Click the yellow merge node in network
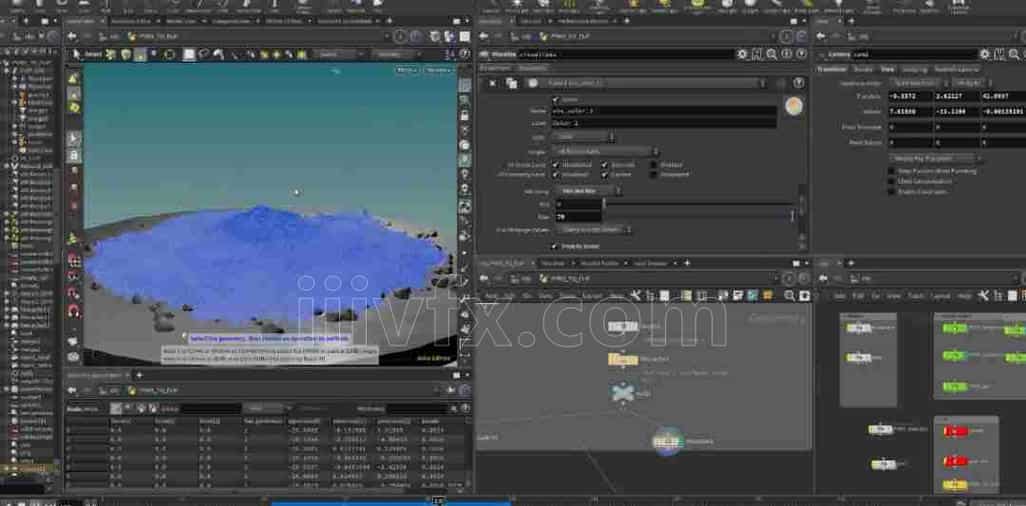 [x=623, y=359]
